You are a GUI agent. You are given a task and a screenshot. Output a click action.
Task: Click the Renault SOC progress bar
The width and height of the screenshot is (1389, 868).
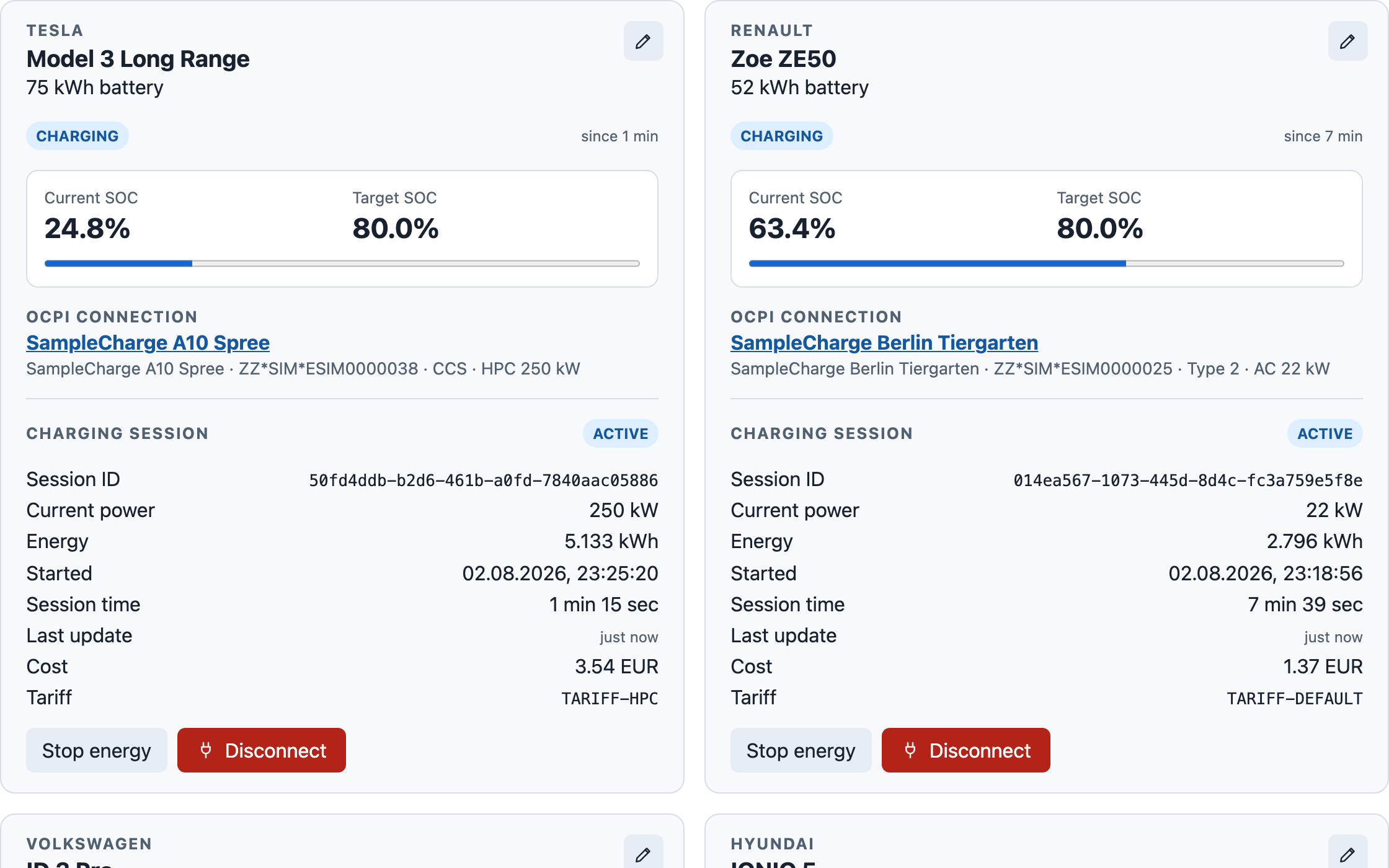point(1047,263)
